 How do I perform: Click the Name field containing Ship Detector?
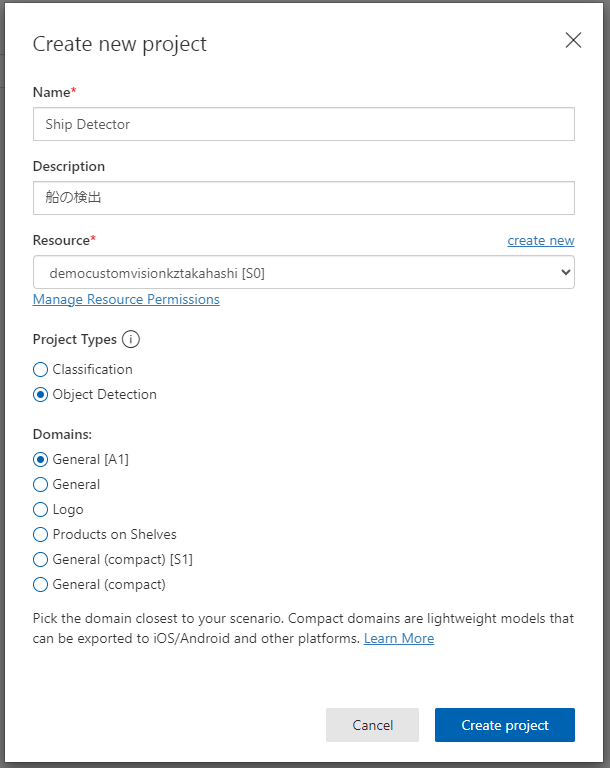click(303, 124)
